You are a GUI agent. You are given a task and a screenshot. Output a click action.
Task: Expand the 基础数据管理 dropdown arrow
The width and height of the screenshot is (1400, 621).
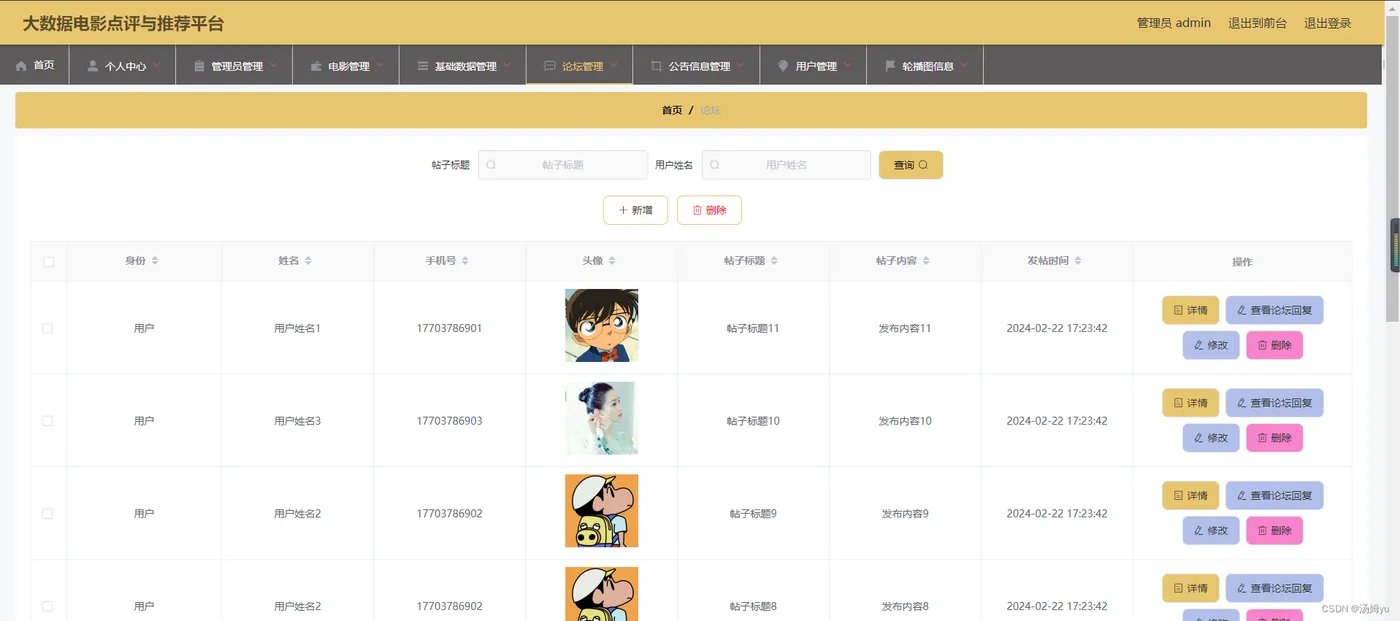coord(507,65)
